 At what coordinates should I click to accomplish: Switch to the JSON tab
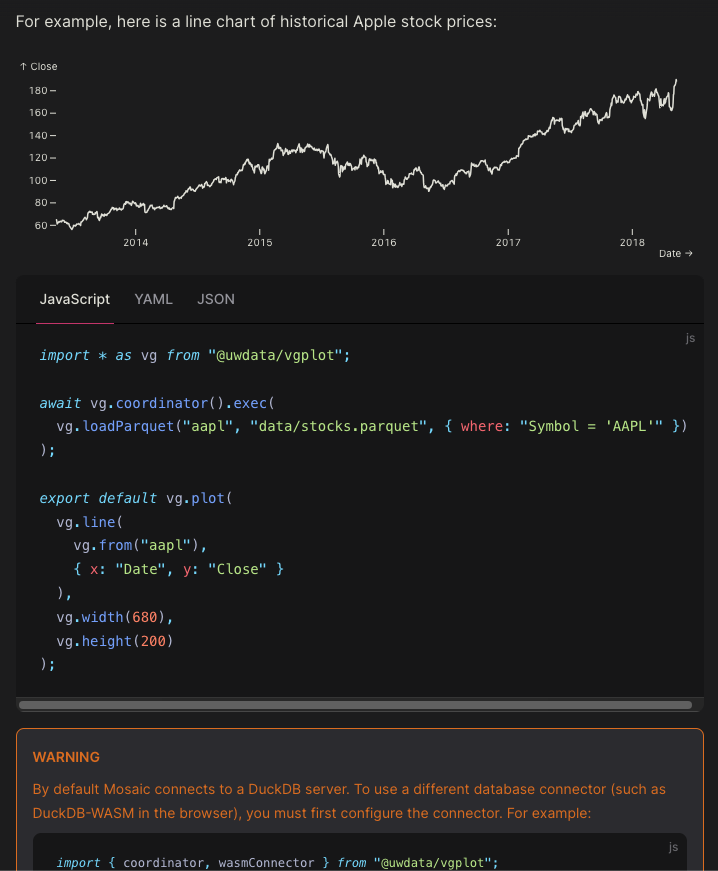[215, 299]
